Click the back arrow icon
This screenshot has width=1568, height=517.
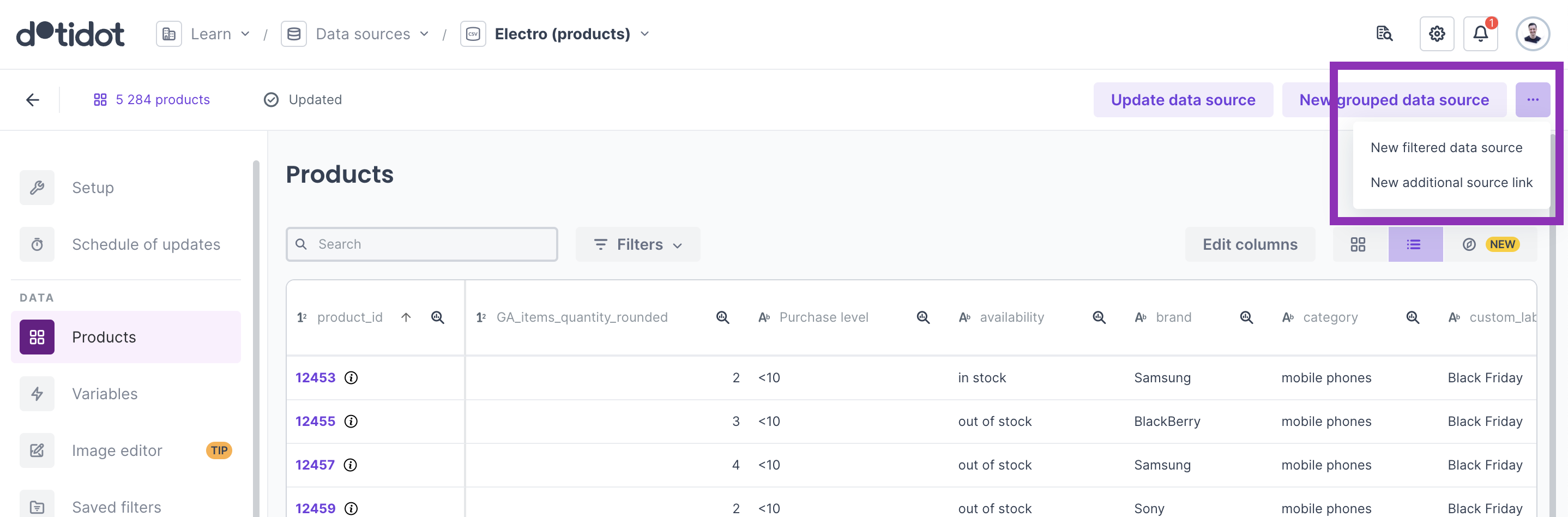(33, 100)
